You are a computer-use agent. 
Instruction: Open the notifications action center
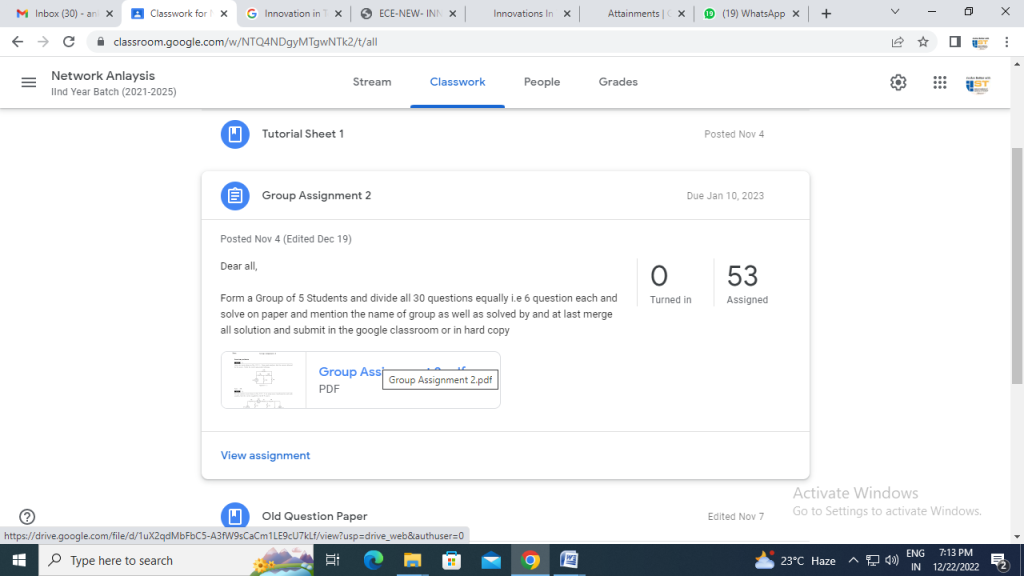pyautogui.click(x=999, y=561)
